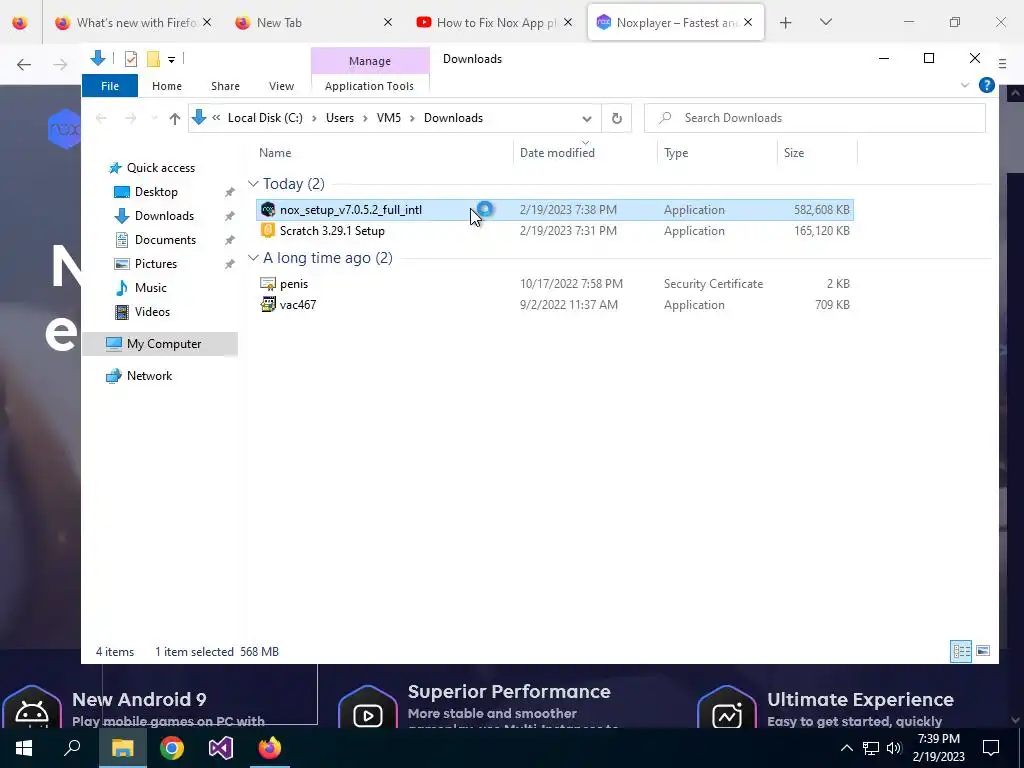Open the Home ribbon tab
This screenshot has height=768, width=1024.
pos(167,86)
